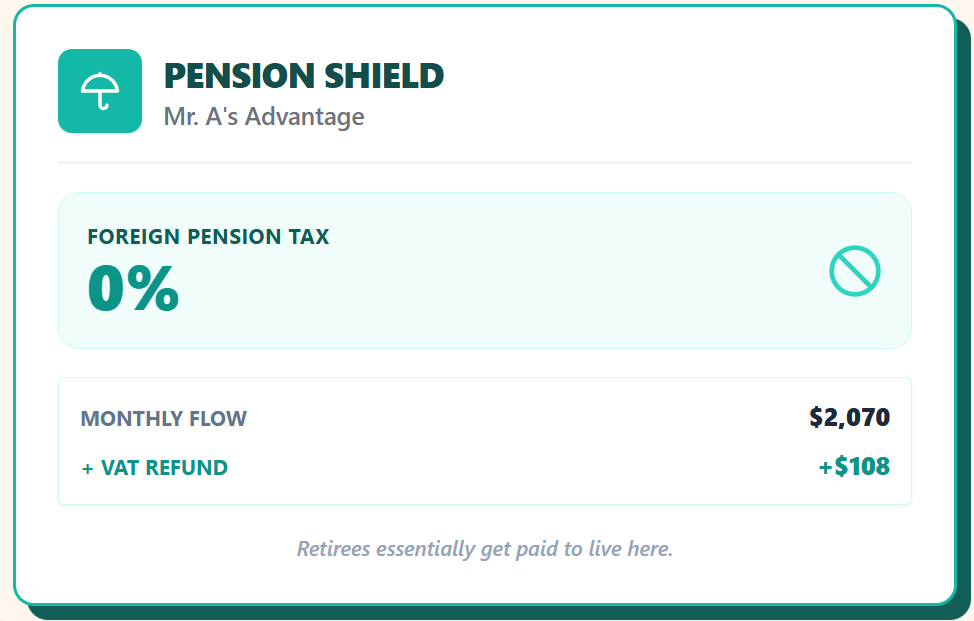Click the horizontal divider below the header

point(485,162)
